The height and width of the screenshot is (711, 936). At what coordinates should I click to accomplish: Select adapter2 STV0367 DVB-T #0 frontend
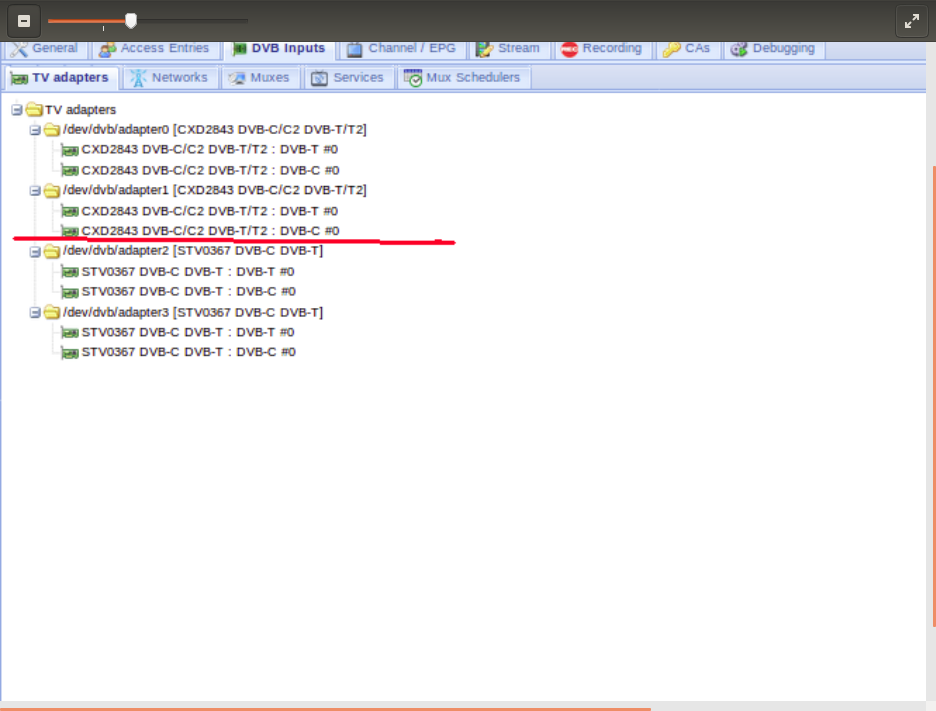click(188, 272)
